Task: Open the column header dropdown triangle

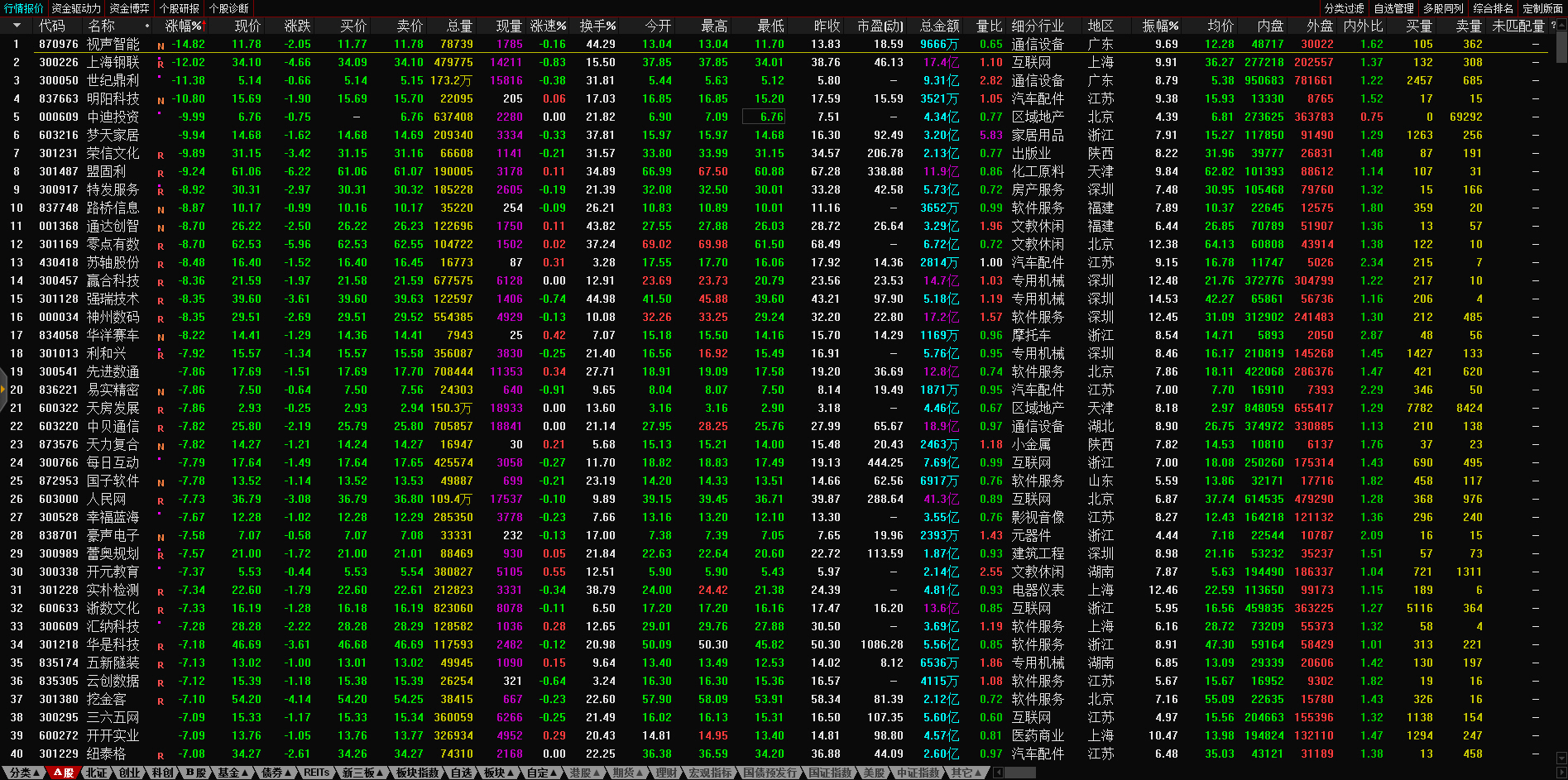Action: click(16, 26)
